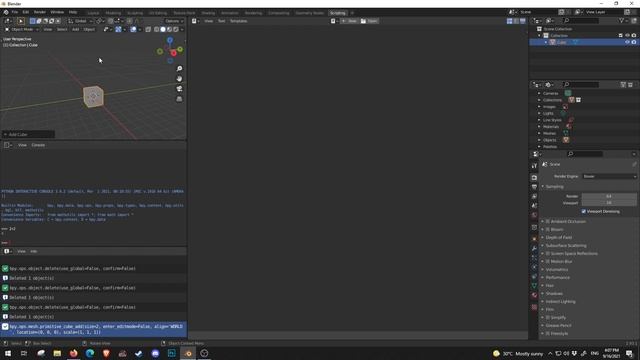Expand the Cameras row in data outliner
The image size is (640, 360).
click(539, 93)
